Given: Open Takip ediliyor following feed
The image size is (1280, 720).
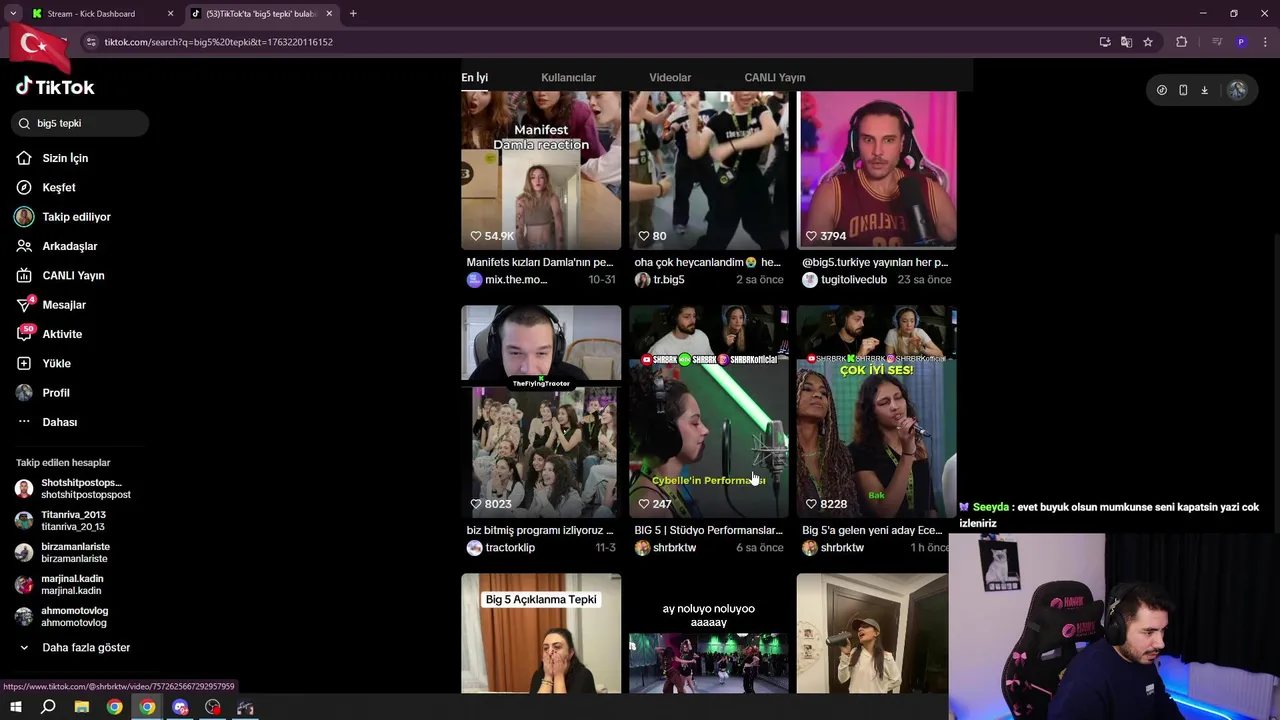Looking at the screenshot, I should tap(63, 217).
